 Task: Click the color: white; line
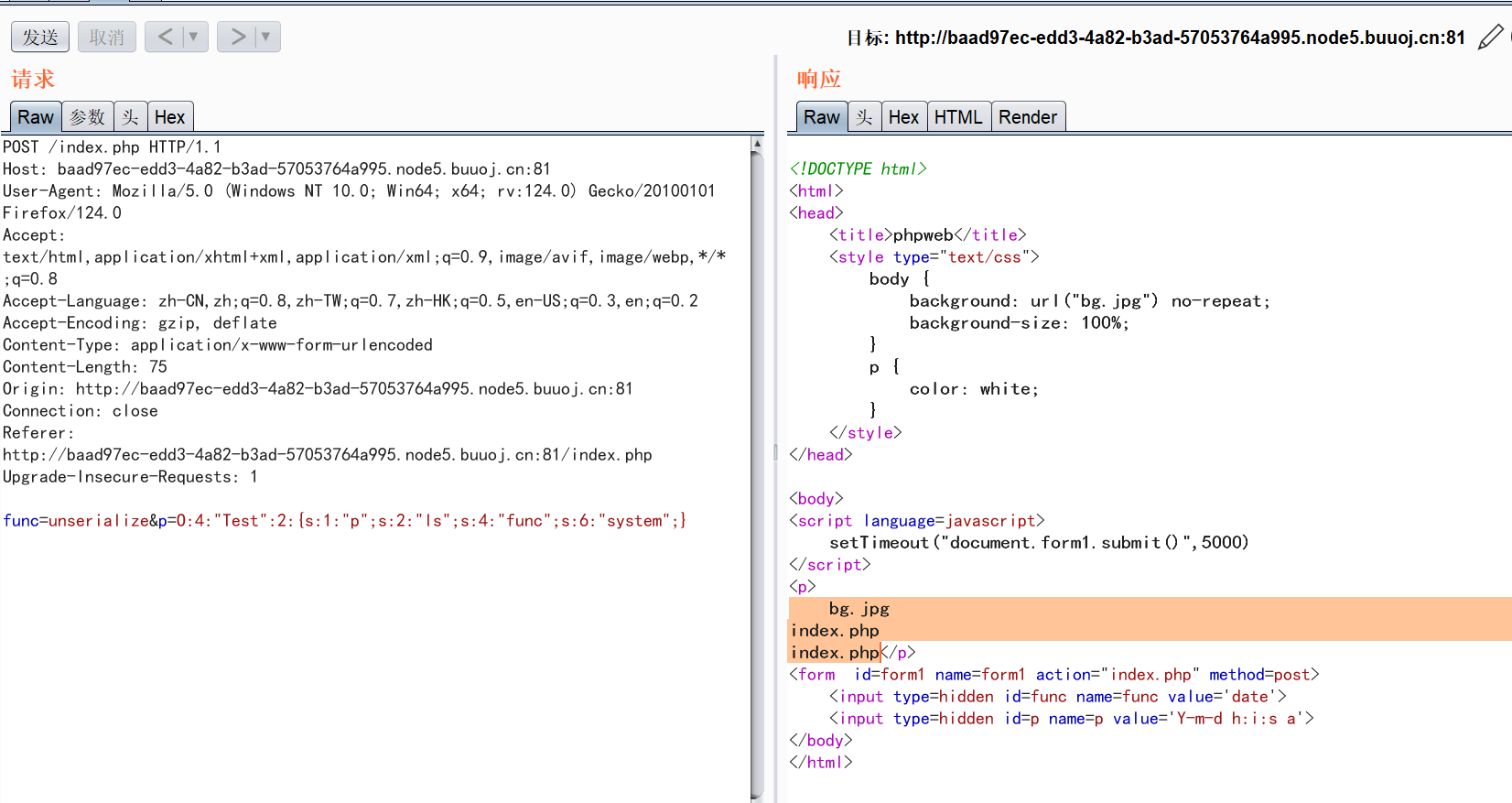974,388
